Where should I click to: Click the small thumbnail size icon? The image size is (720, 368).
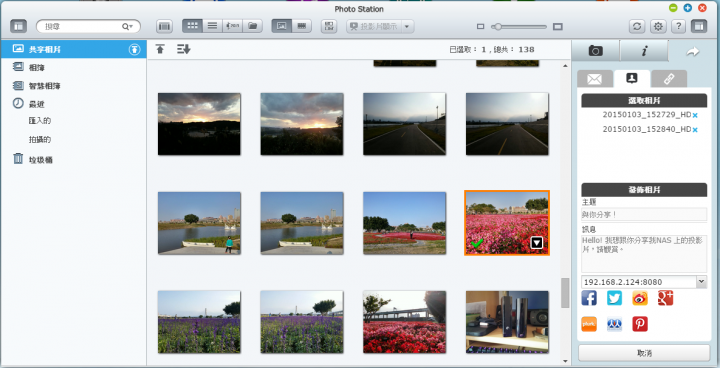tap(480, 27)
